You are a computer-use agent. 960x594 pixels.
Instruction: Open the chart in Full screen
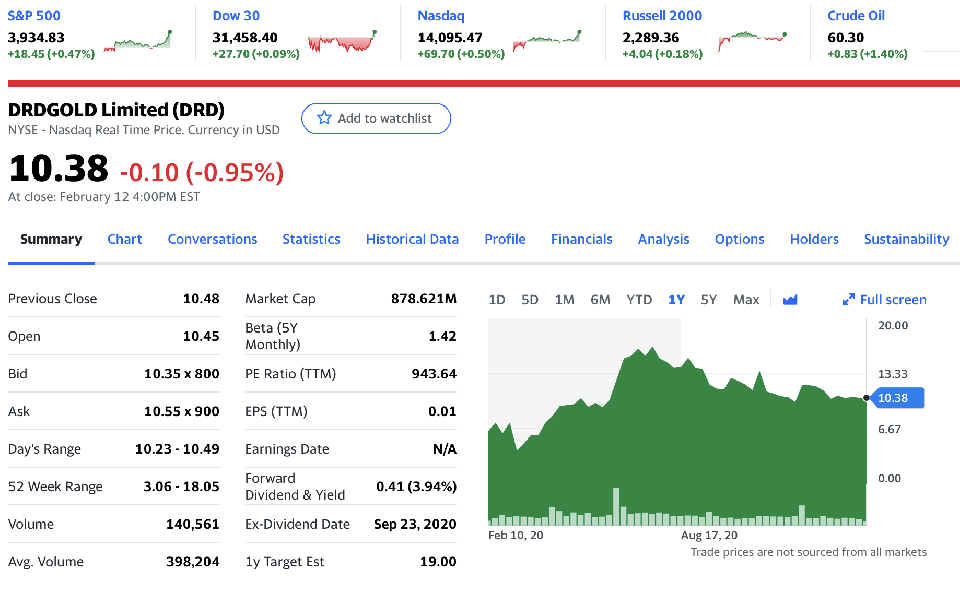click(x=885, y=299)
